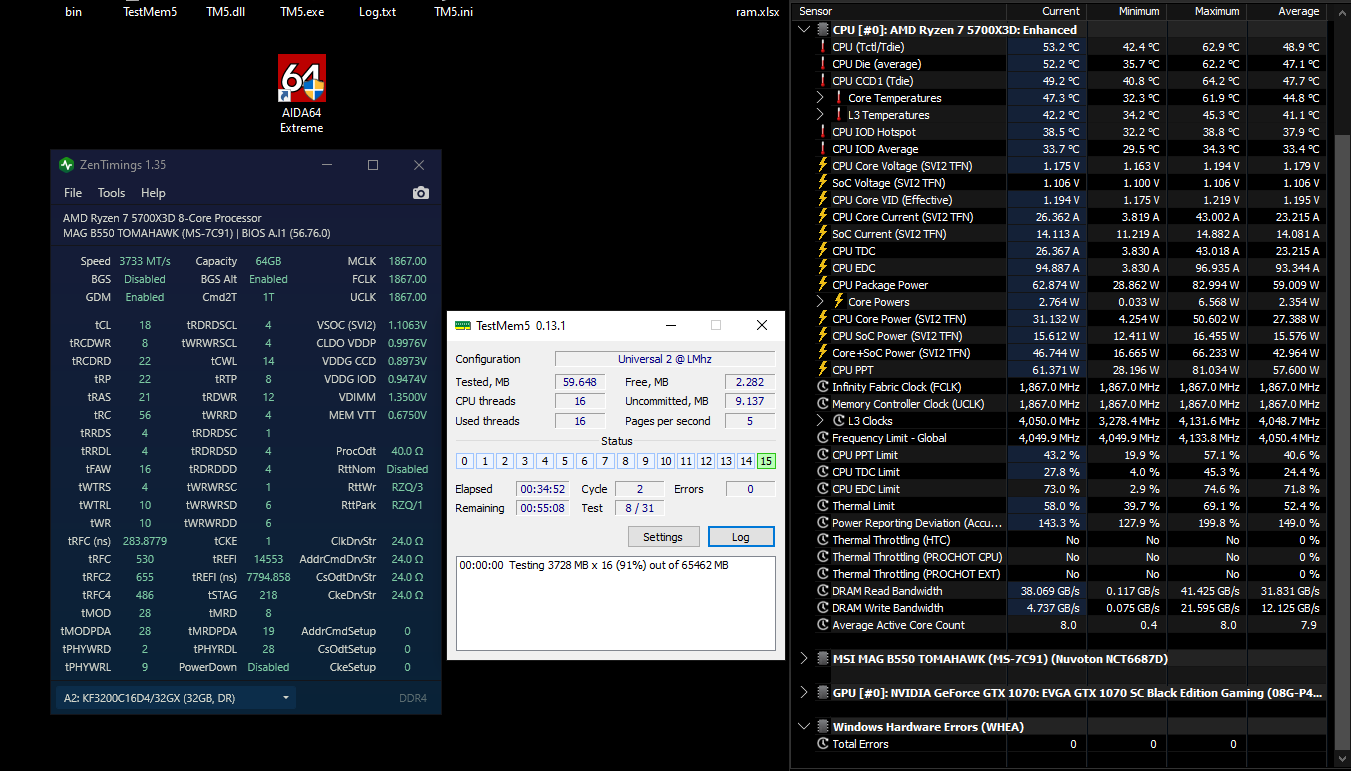Image resolution: width=1351 pixels, height=771 pixels.
Task: Expand the Core Powers row
Action: point(821,302)
